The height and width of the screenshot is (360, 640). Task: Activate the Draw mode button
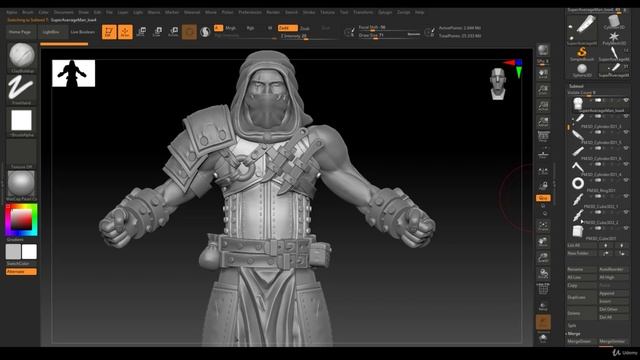click(125, 32)
